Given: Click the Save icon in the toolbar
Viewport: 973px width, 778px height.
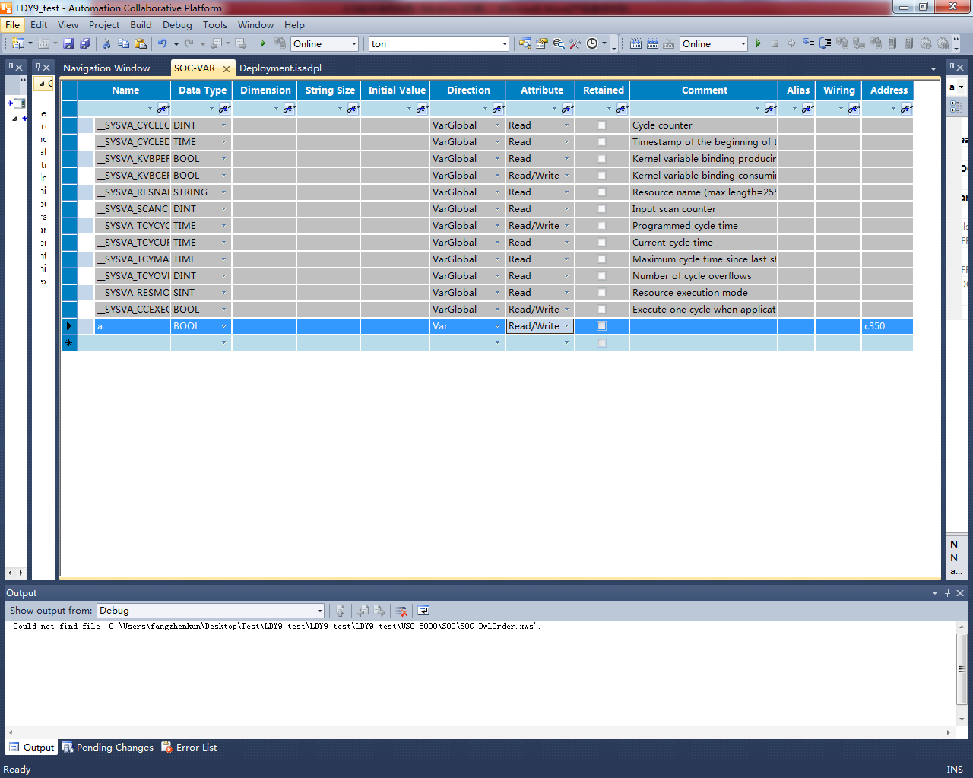Looking at the screenshot, I should pos(69,44).
